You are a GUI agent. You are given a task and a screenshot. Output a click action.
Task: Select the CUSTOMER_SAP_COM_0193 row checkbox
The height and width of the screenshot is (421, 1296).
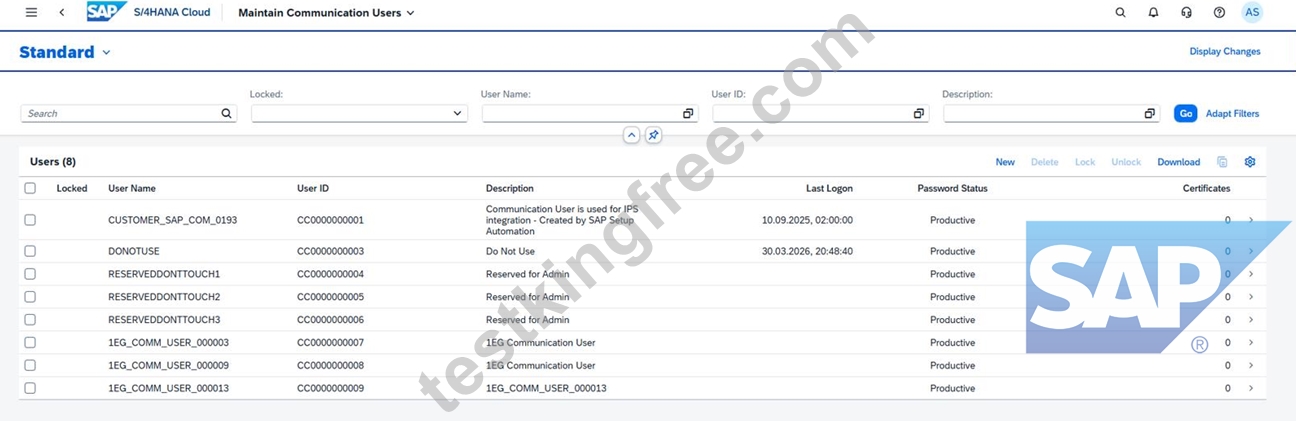pyautogui.click(x=30, y=220)
